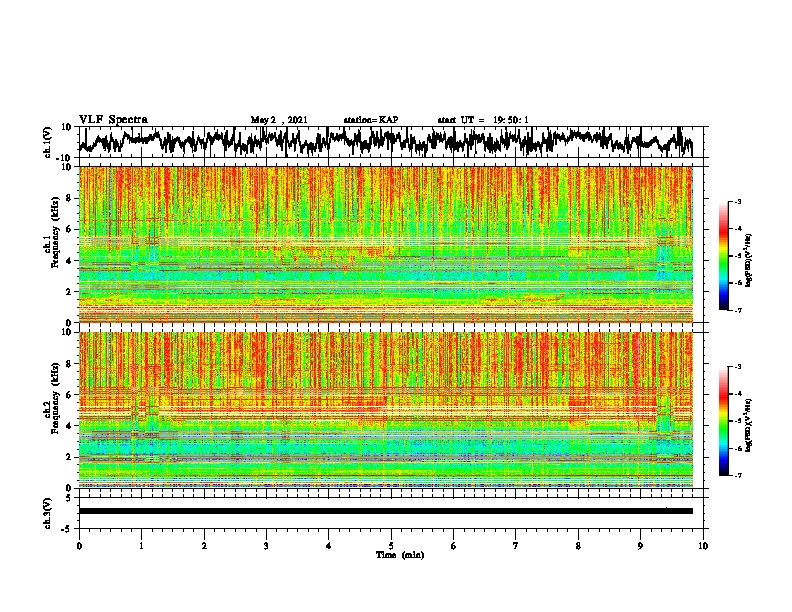Click time axis end tick label "10"
This screenshot has width=792, height=612.
coord(703,546)
